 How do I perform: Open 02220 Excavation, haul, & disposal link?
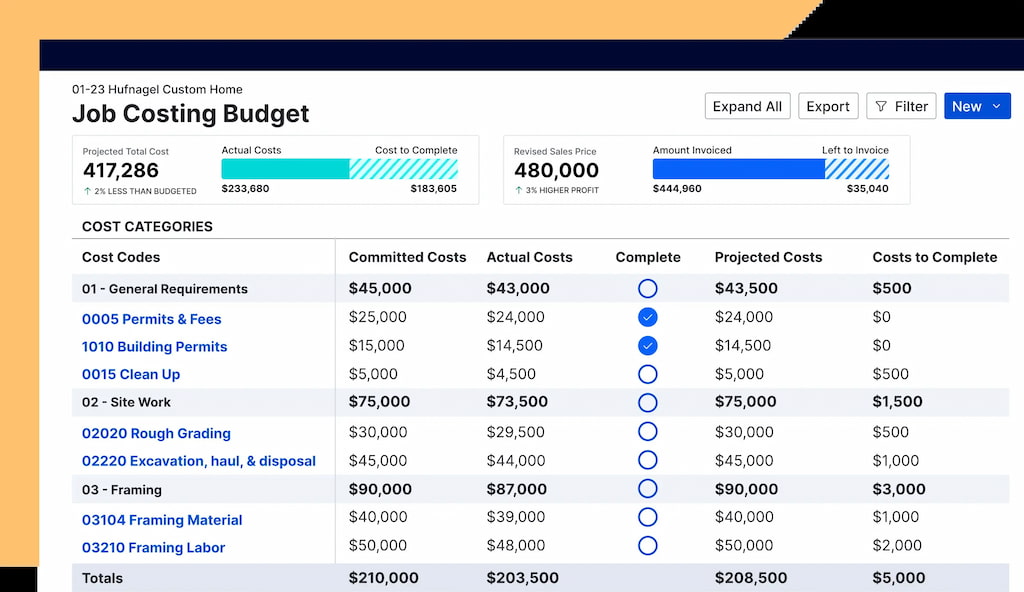(199, 461)
